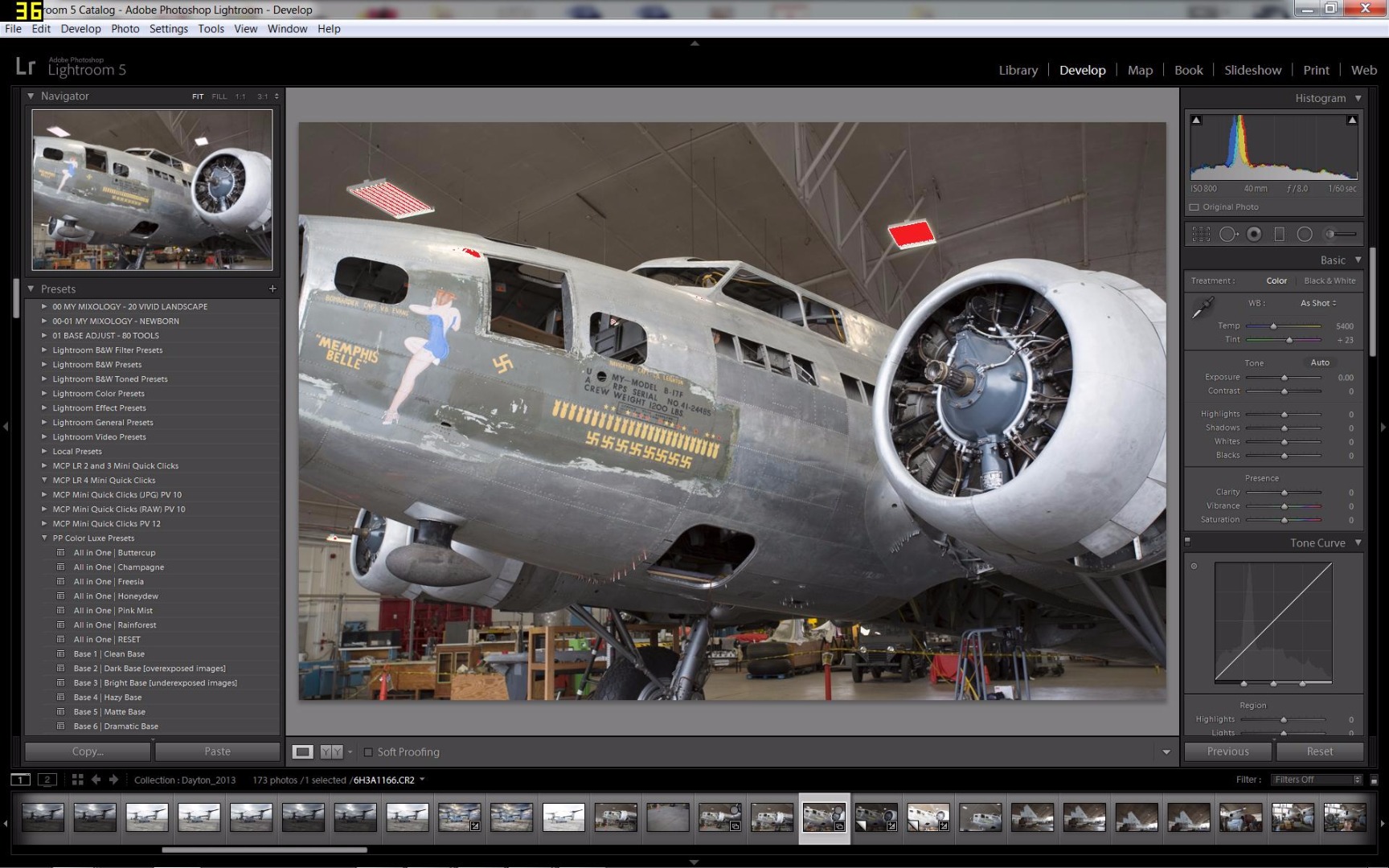The image size is (1389, 868).
Task: Collapse the filmstrip with bottom arrow
Action: pyautogui.click(x=694, y=862)
